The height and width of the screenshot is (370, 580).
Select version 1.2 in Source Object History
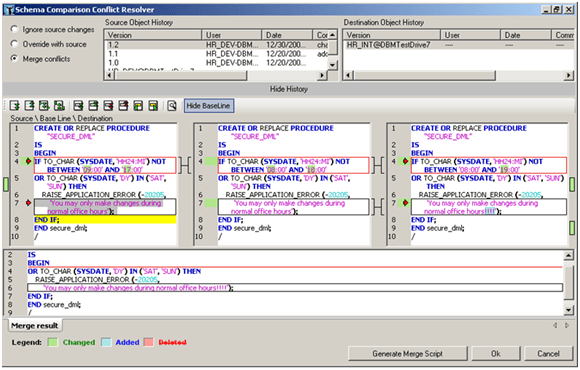216,45
